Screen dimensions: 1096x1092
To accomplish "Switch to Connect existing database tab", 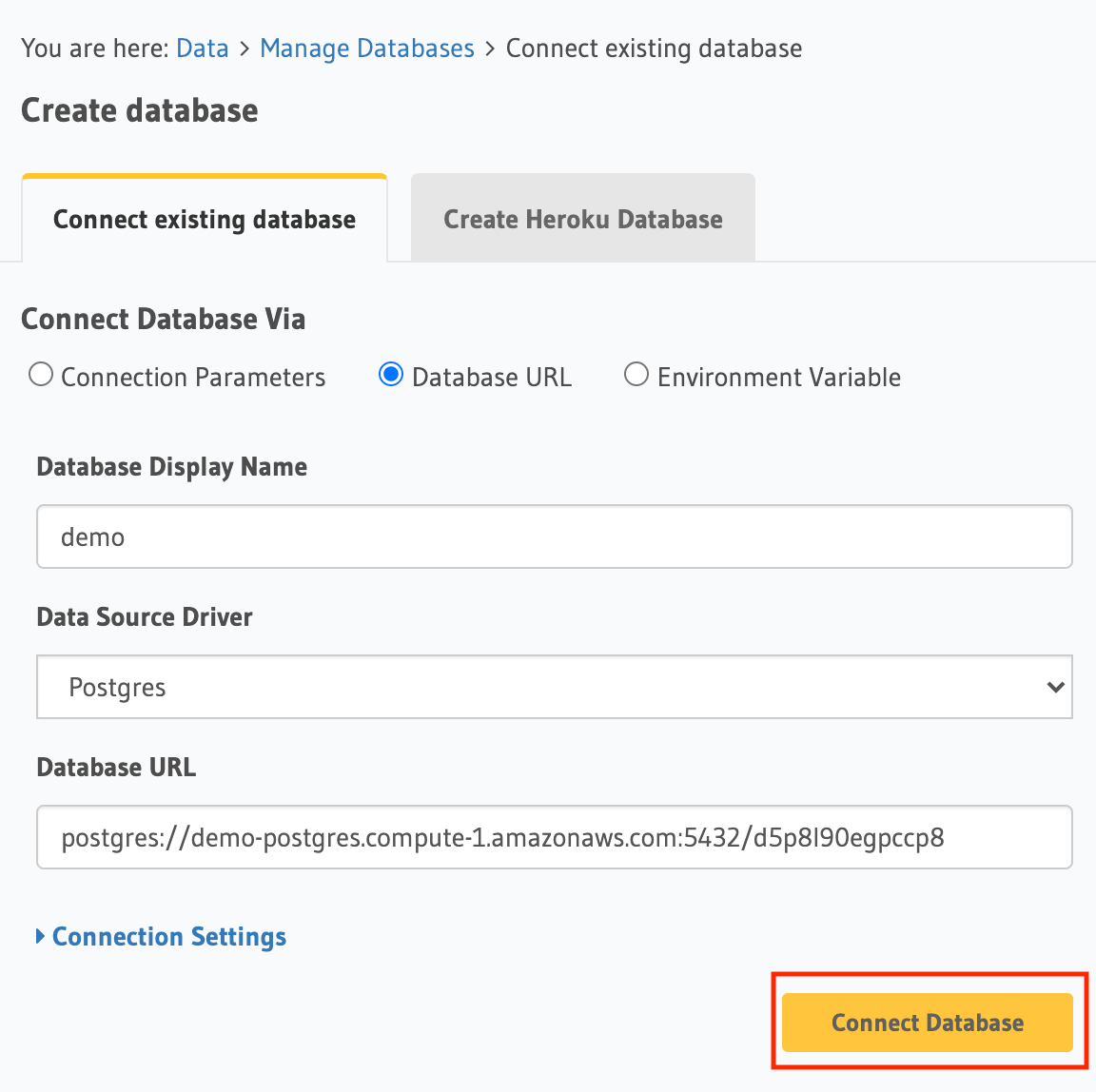I will click(x=205, y=220).
